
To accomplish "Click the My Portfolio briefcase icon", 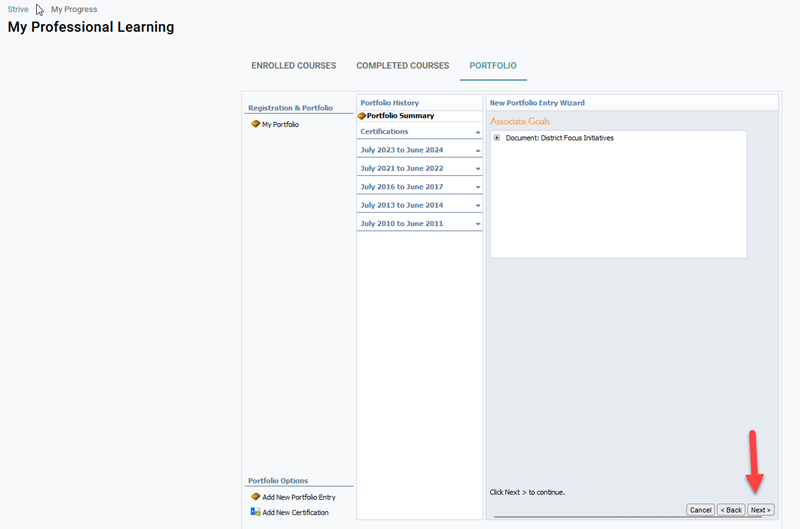I will (255, 125).
